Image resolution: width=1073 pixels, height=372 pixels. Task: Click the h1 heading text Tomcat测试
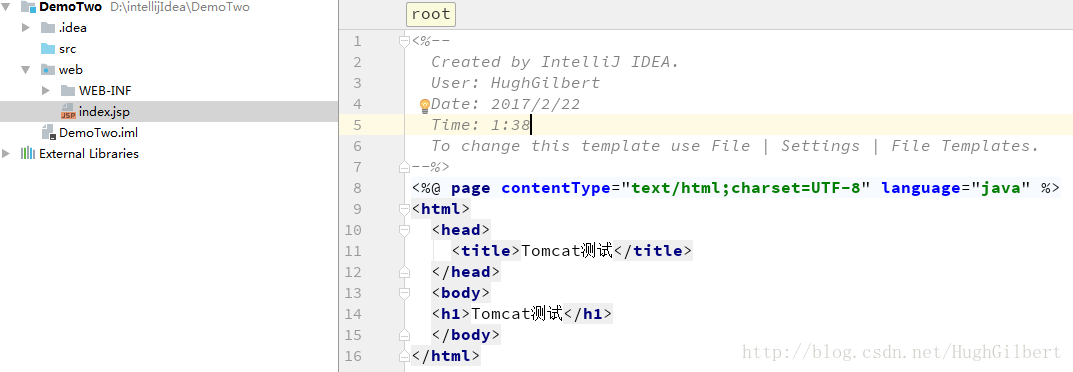[x=517, y=314]
